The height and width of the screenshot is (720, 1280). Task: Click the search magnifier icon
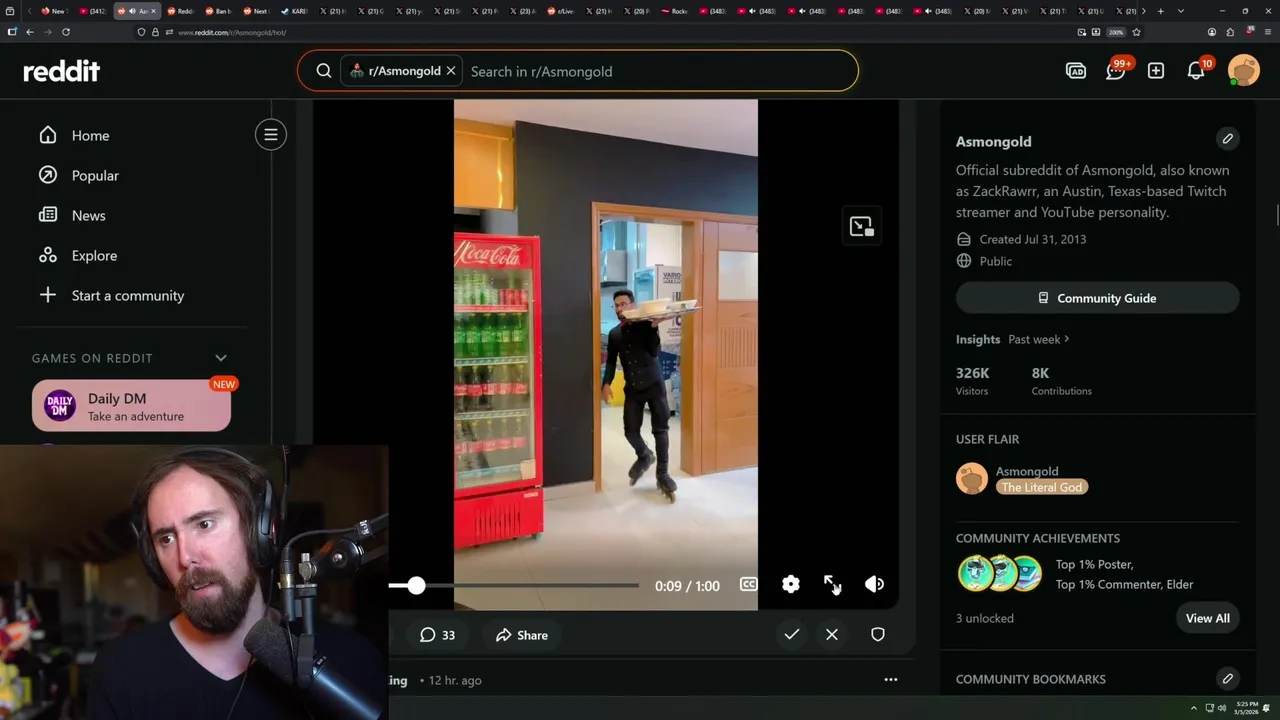point(324,71)
